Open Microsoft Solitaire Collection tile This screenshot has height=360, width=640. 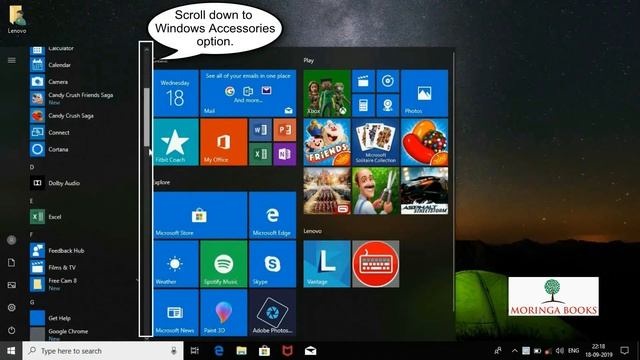click(376, 142)
